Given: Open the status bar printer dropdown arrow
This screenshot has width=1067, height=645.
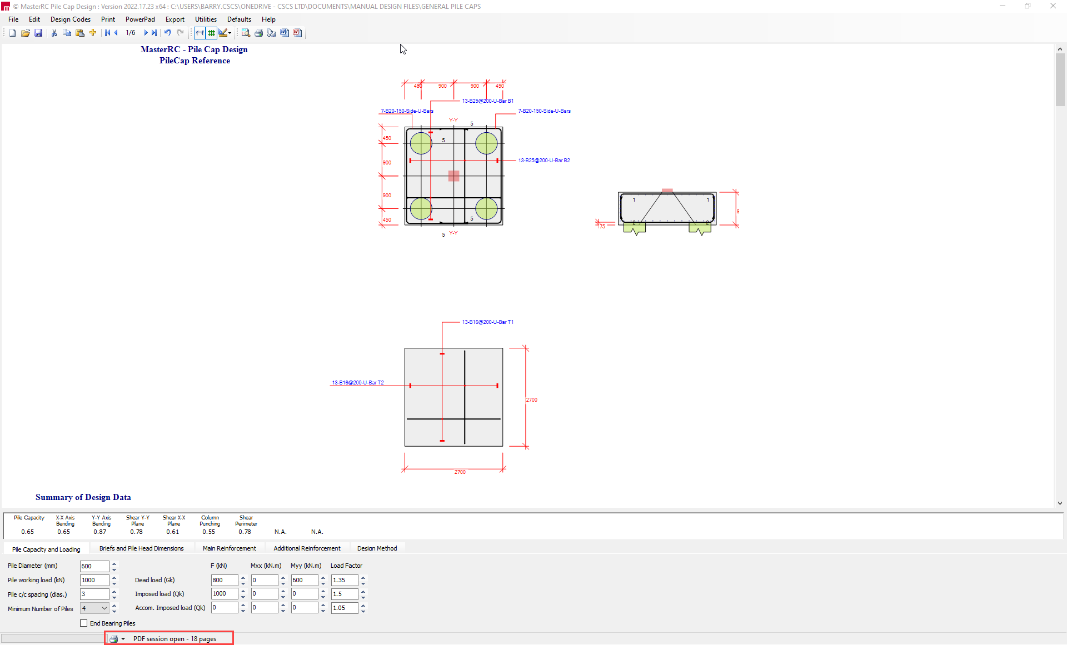Looking at the screenshot, I should pyautogui.click(x=123, y=639).
